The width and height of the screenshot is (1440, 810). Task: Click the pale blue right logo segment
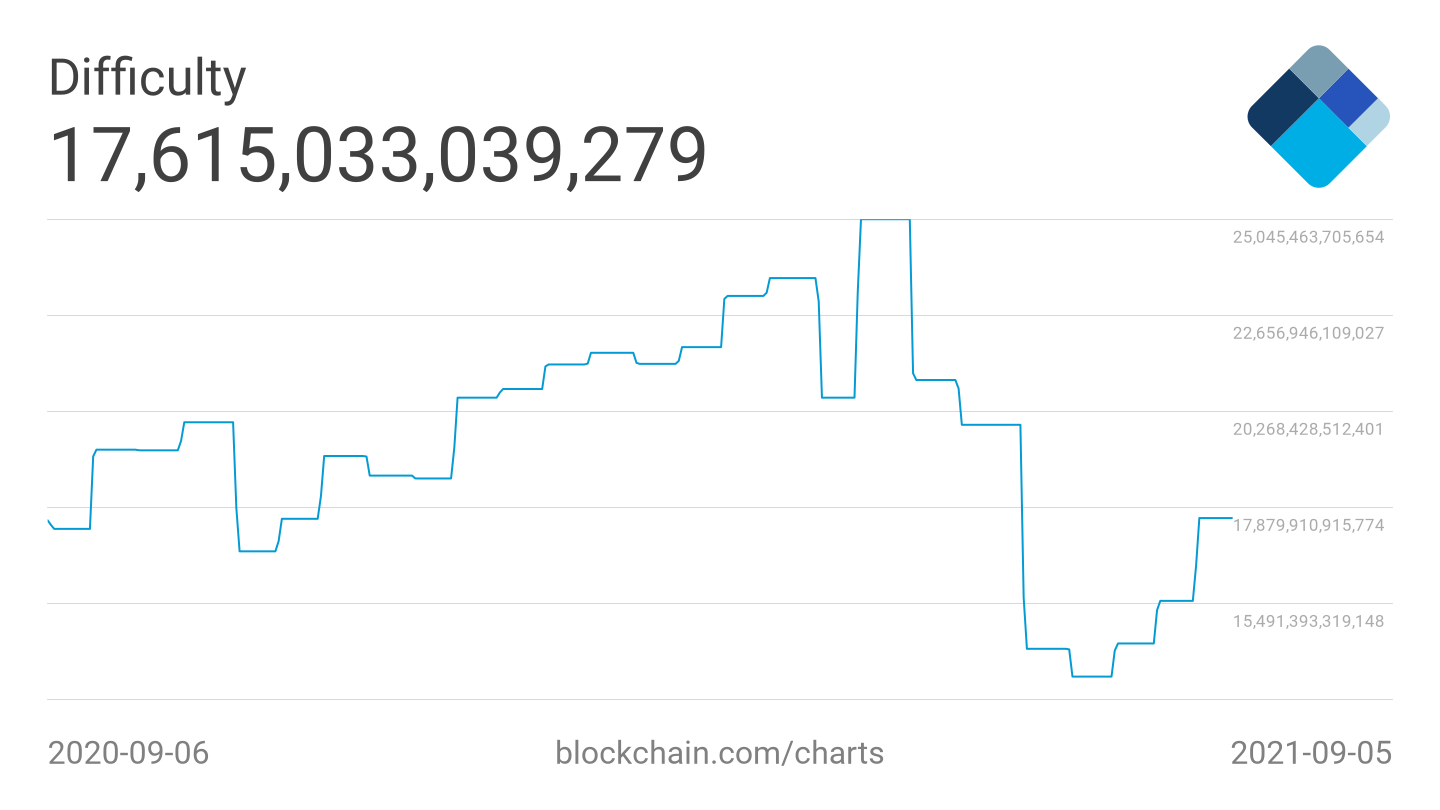click(1371, 119)
